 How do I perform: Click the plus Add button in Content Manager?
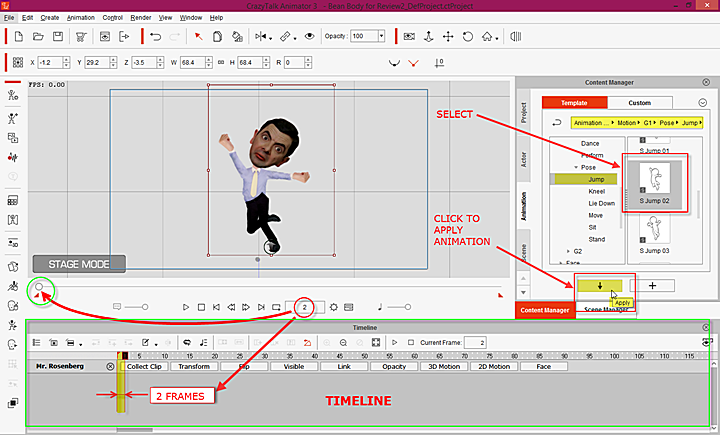[652, 286]
